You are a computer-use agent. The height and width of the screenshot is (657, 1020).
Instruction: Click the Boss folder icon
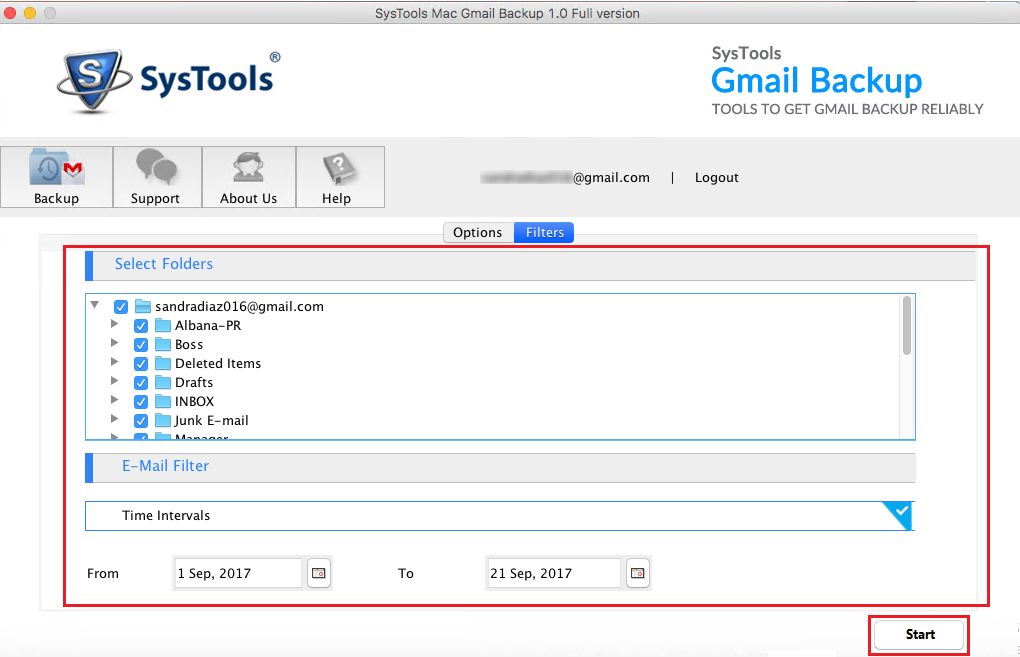(x=163, y=344)
